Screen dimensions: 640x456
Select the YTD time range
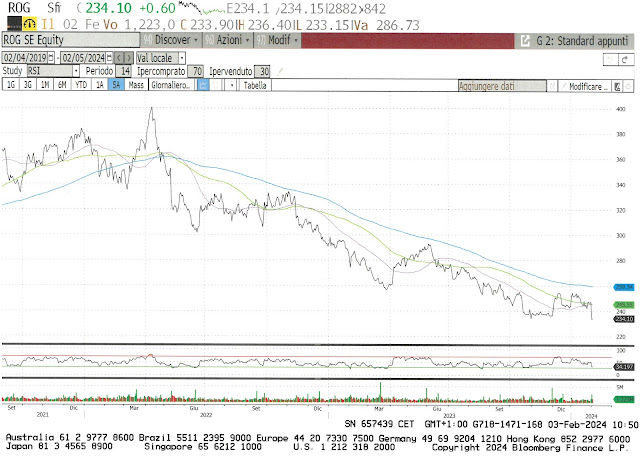click(x=81, y=85)
